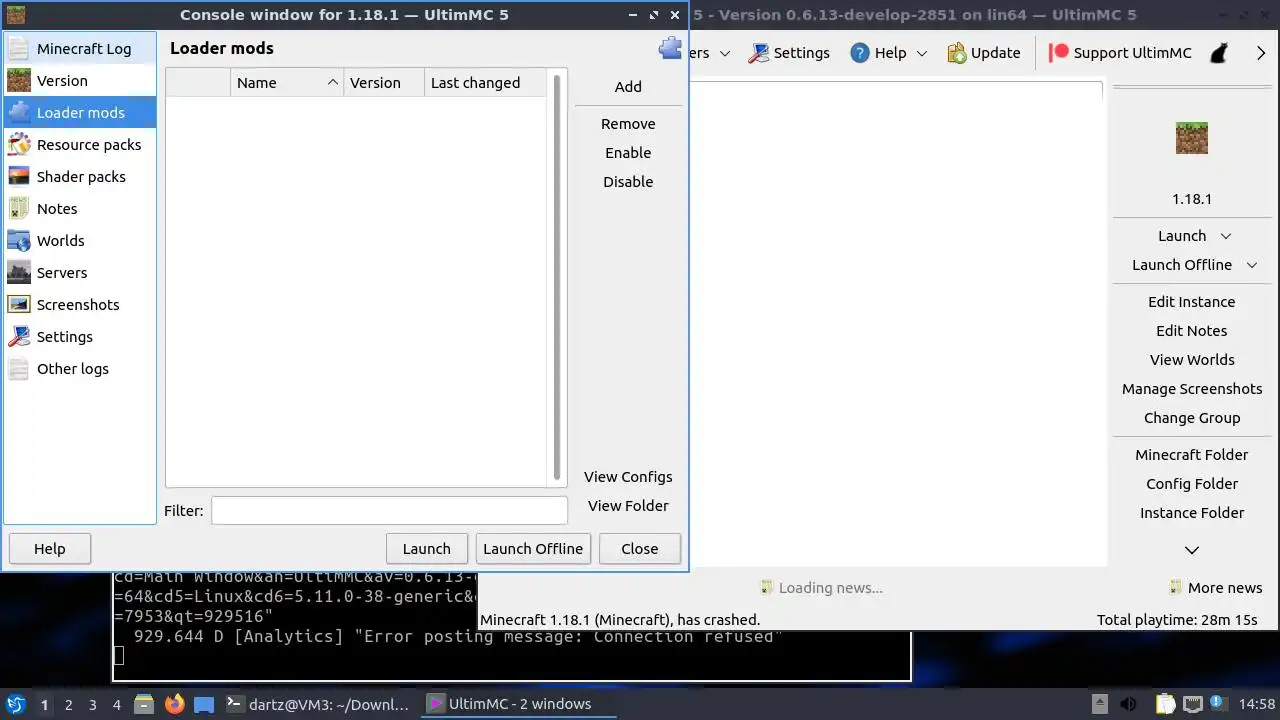Expand more instance actions chevron
The image size is (1280, 720).
(1192, 550)
